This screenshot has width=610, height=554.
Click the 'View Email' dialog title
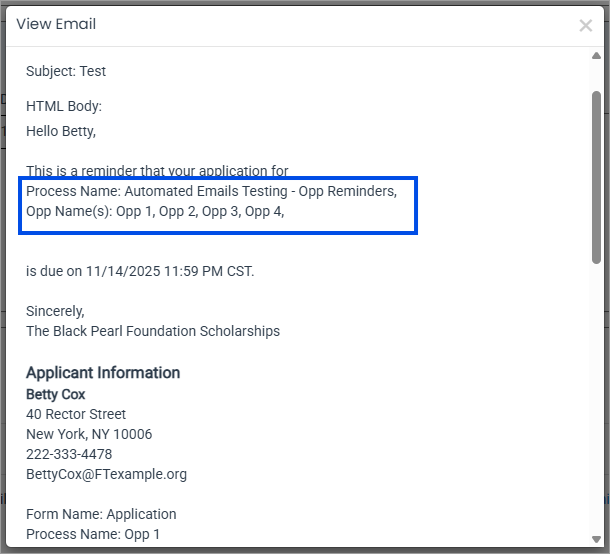click(x=56, y=24)
